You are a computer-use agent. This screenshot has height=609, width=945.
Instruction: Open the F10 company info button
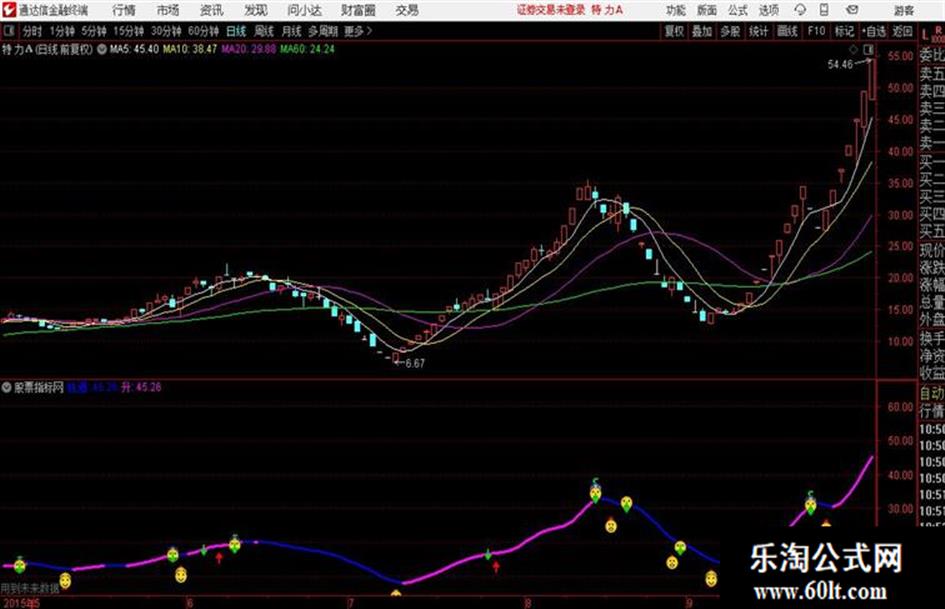pyautogui.click(x=817, y=31)
